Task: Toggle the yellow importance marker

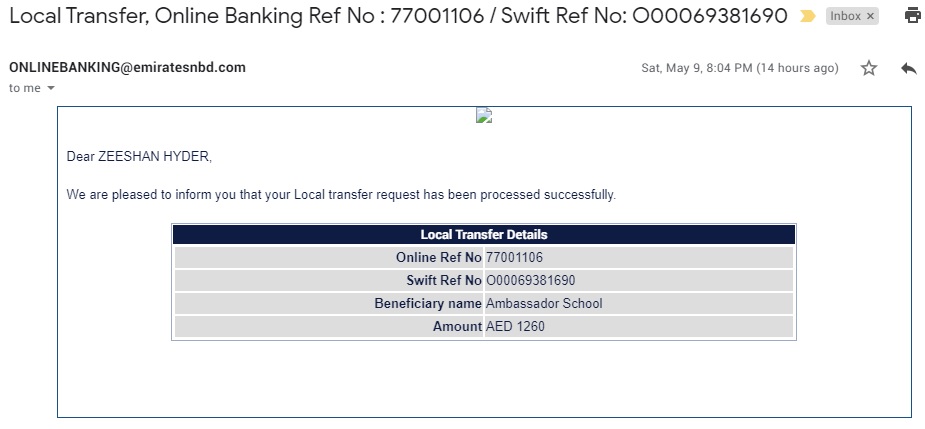Action: tap(808, 17)
